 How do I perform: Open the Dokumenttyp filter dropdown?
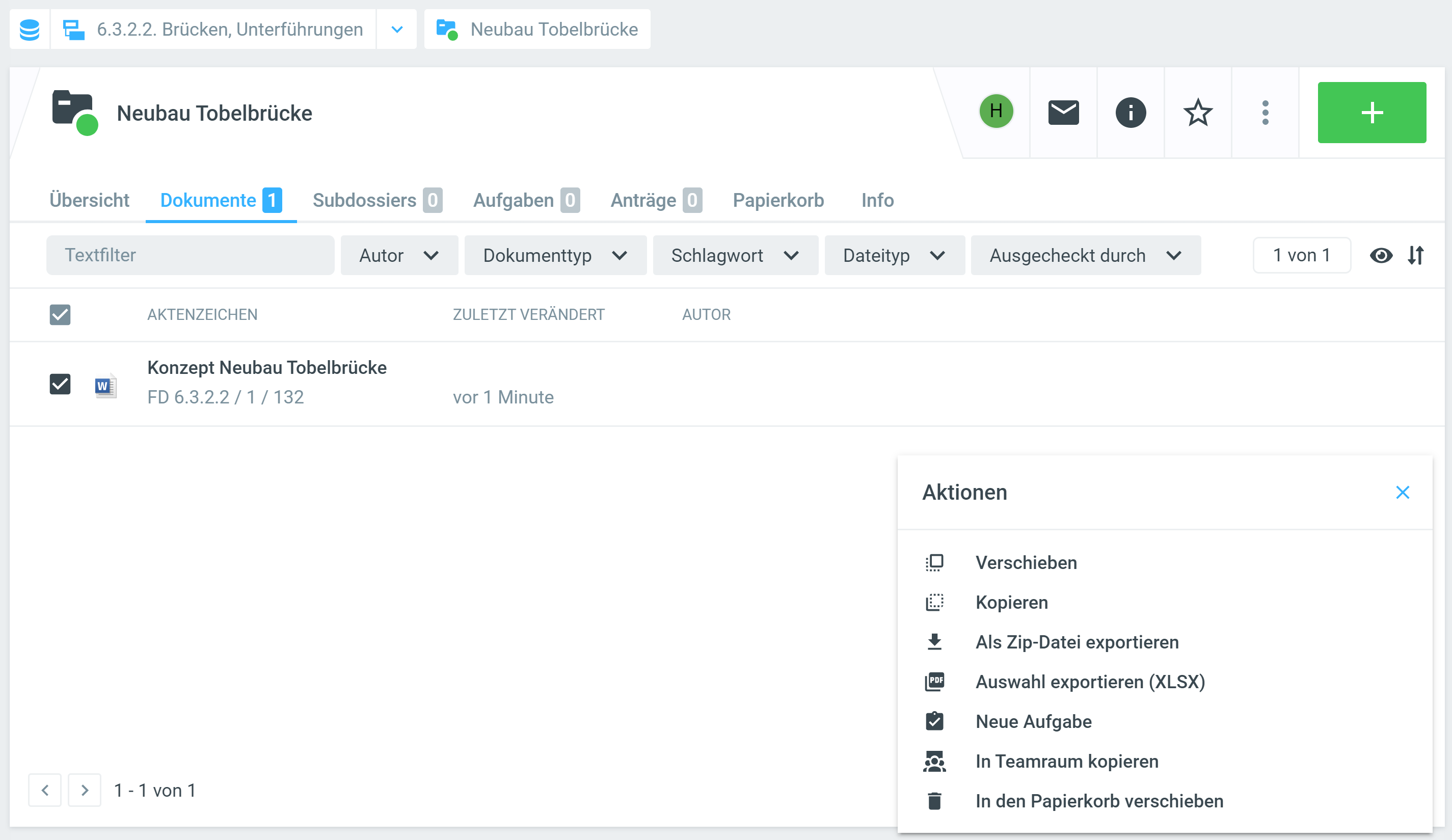click(x=555, y=255)
